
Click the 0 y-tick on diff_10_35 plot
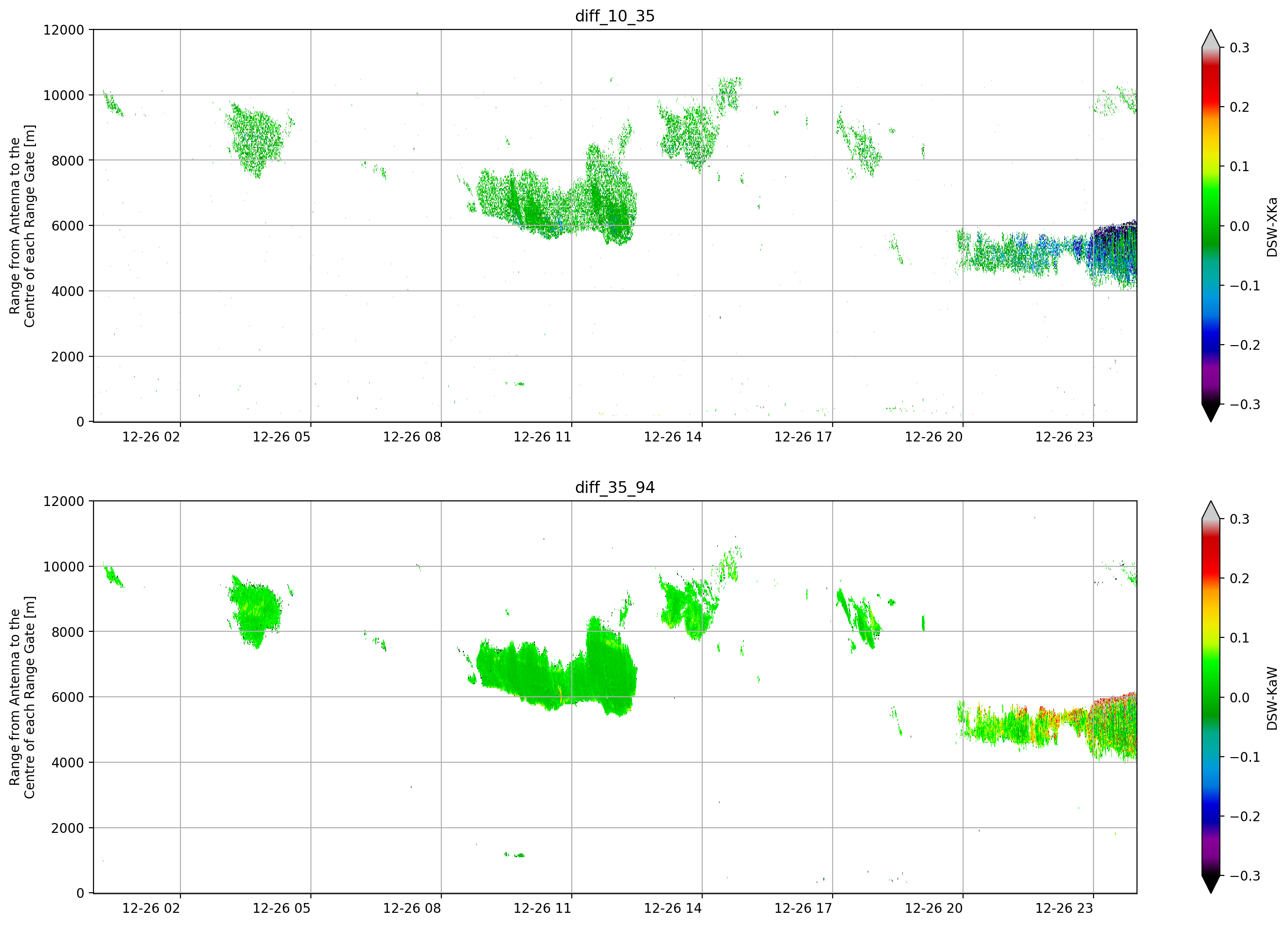(80, 422)
